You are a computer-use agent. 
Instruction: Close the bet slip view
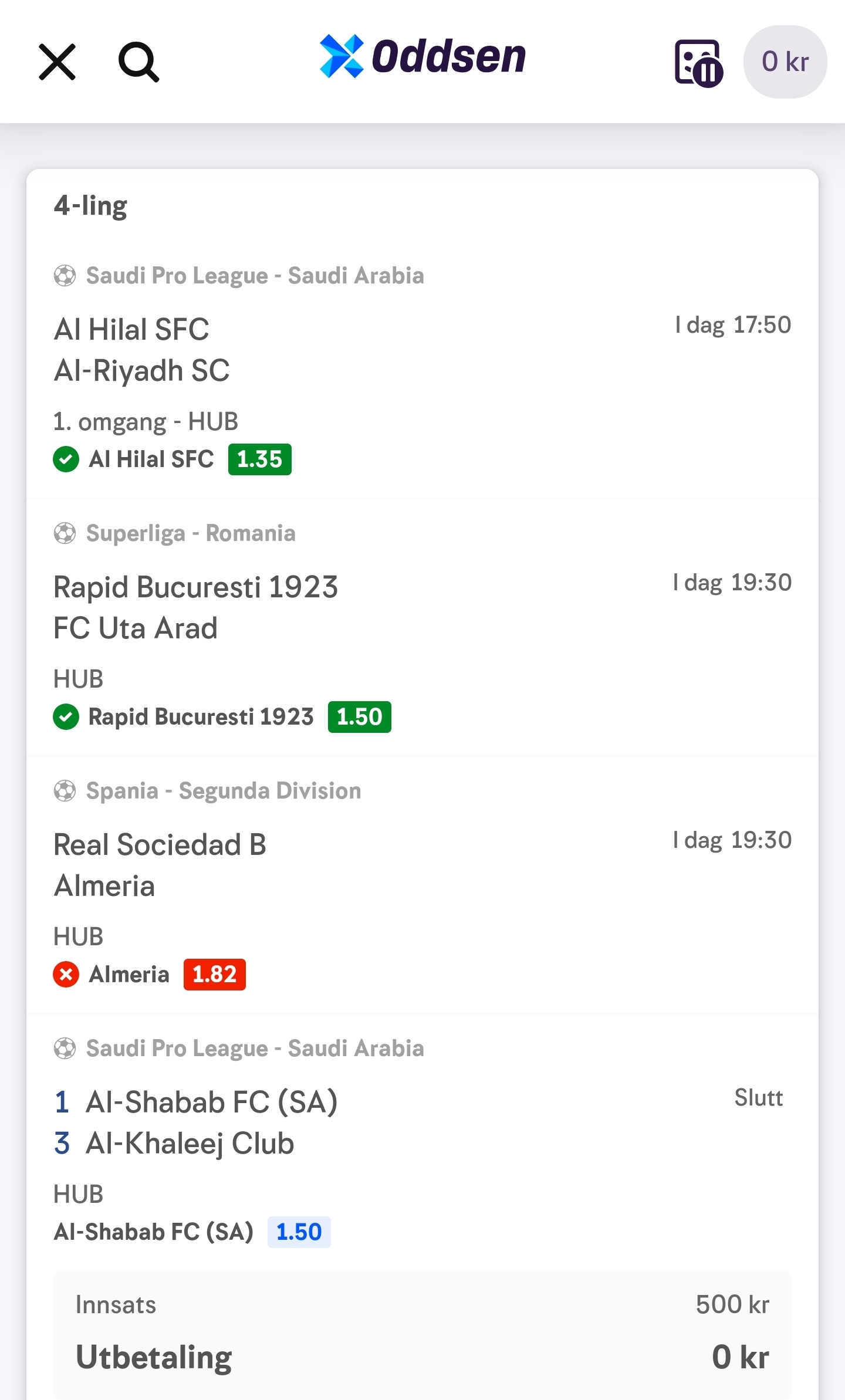point(57,62)
